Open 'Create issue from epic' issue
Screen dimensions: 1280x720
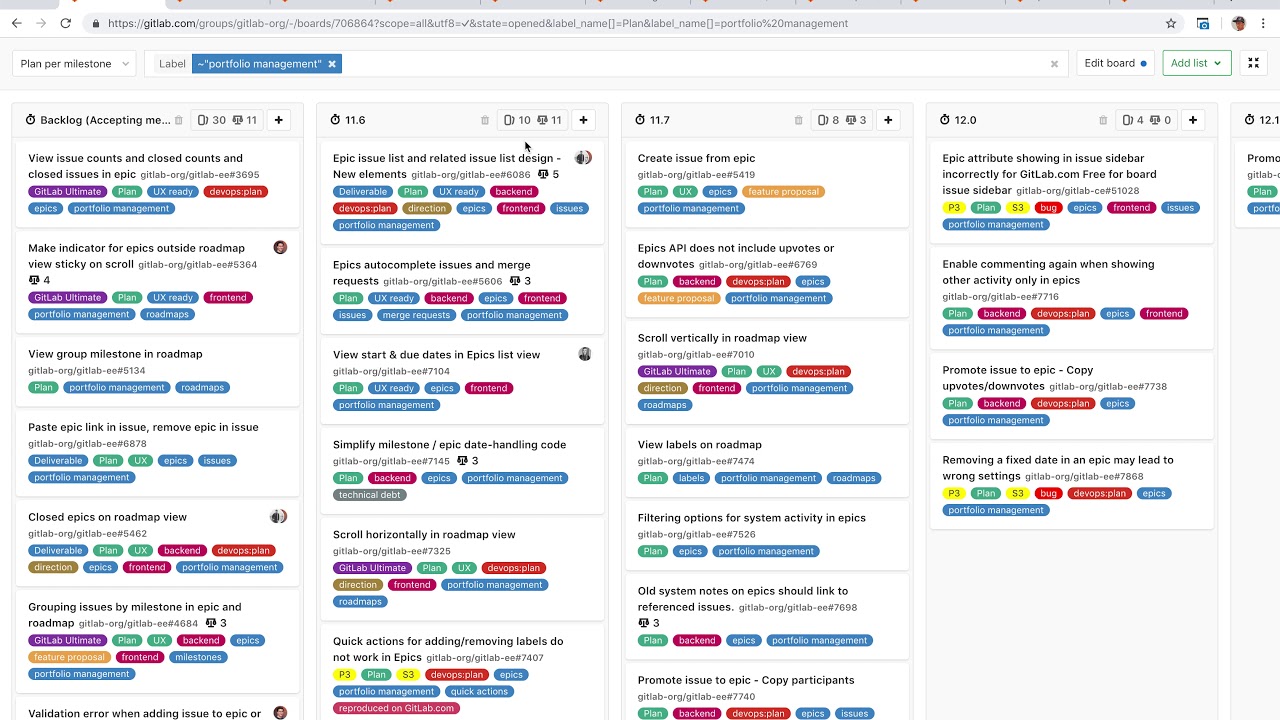click(x=696, y=158)
